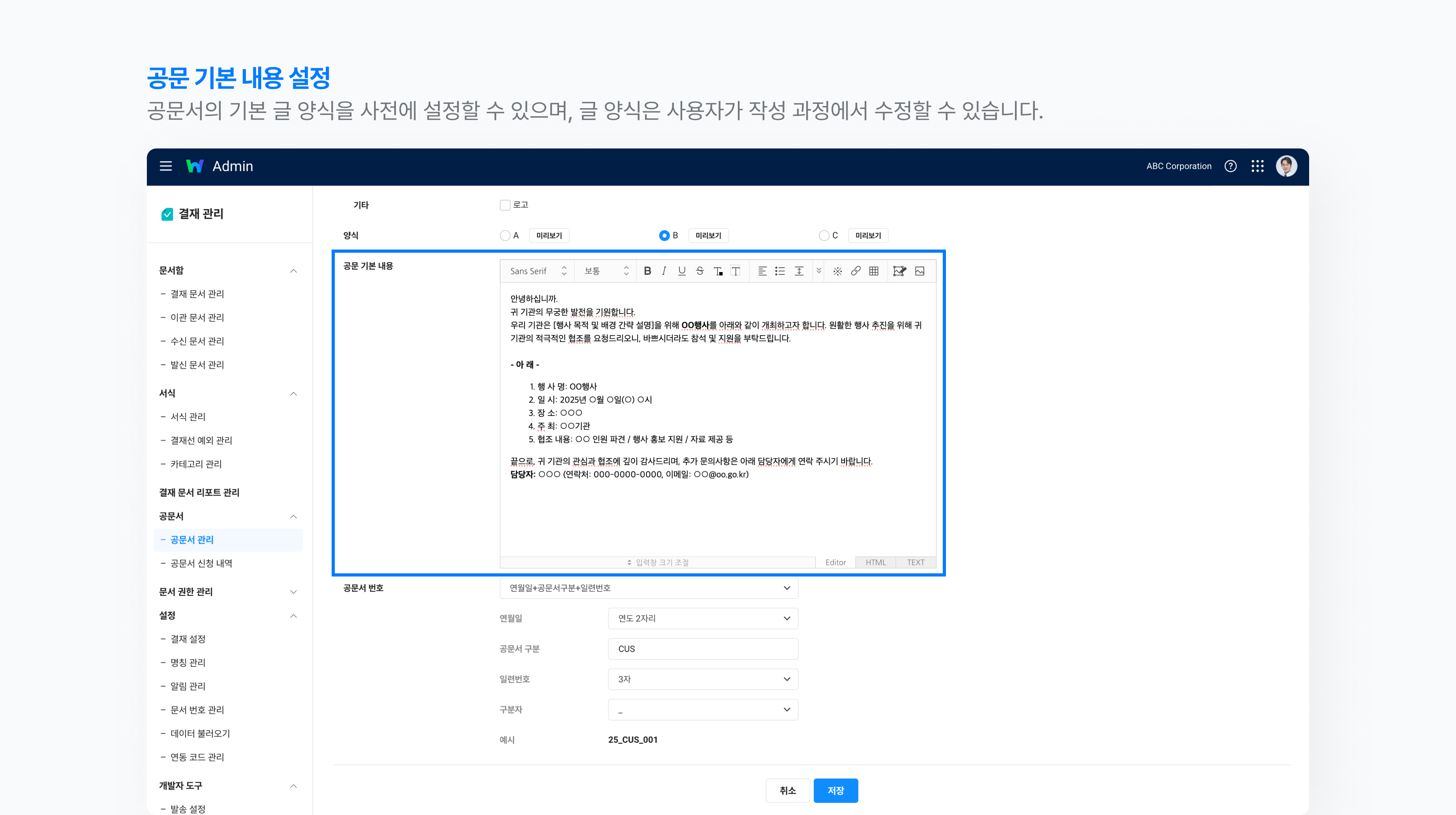Toggle bold formatting in the editor toolbar

pos(647,271)
